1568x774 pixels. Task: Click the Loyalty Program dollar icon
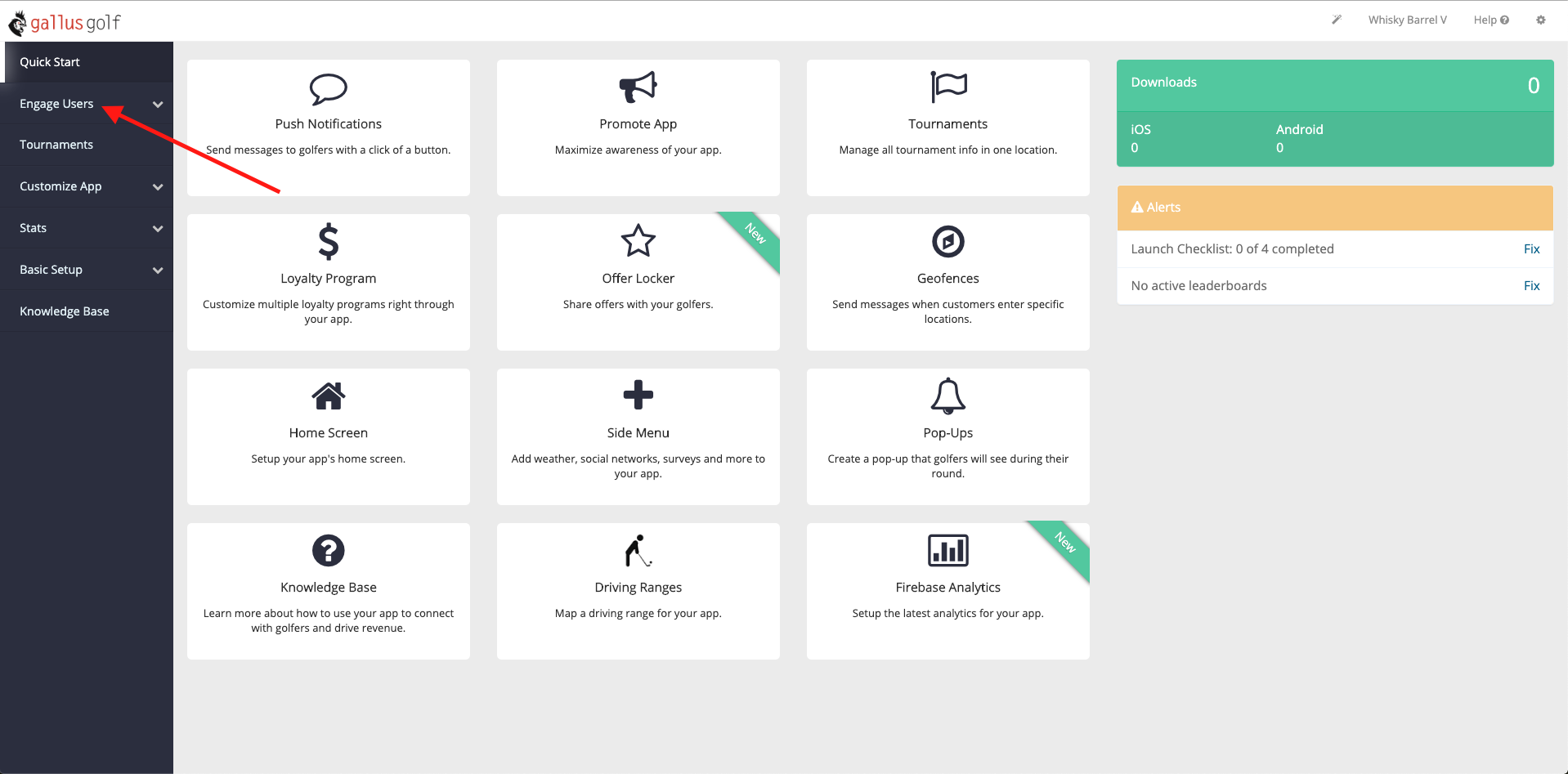tap(329, 241)
